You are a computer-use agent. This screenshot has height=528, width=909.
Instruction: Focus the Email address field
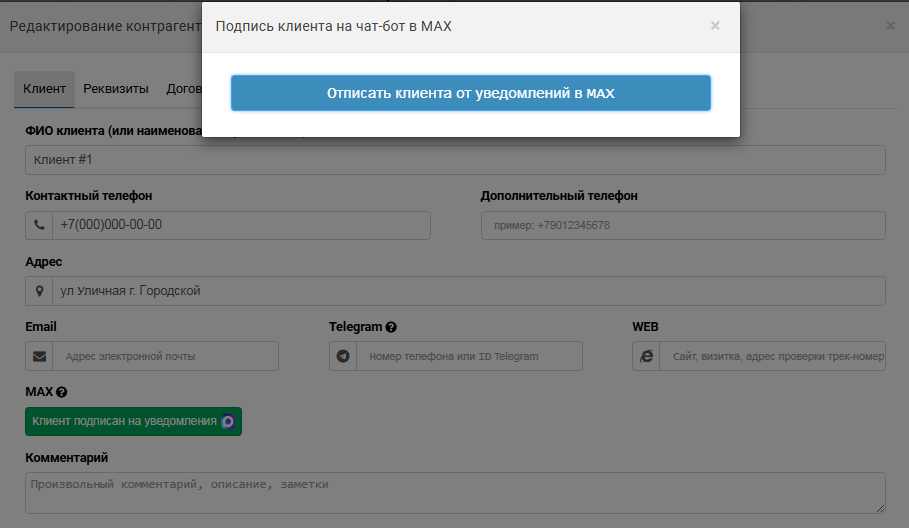point(165,356)
